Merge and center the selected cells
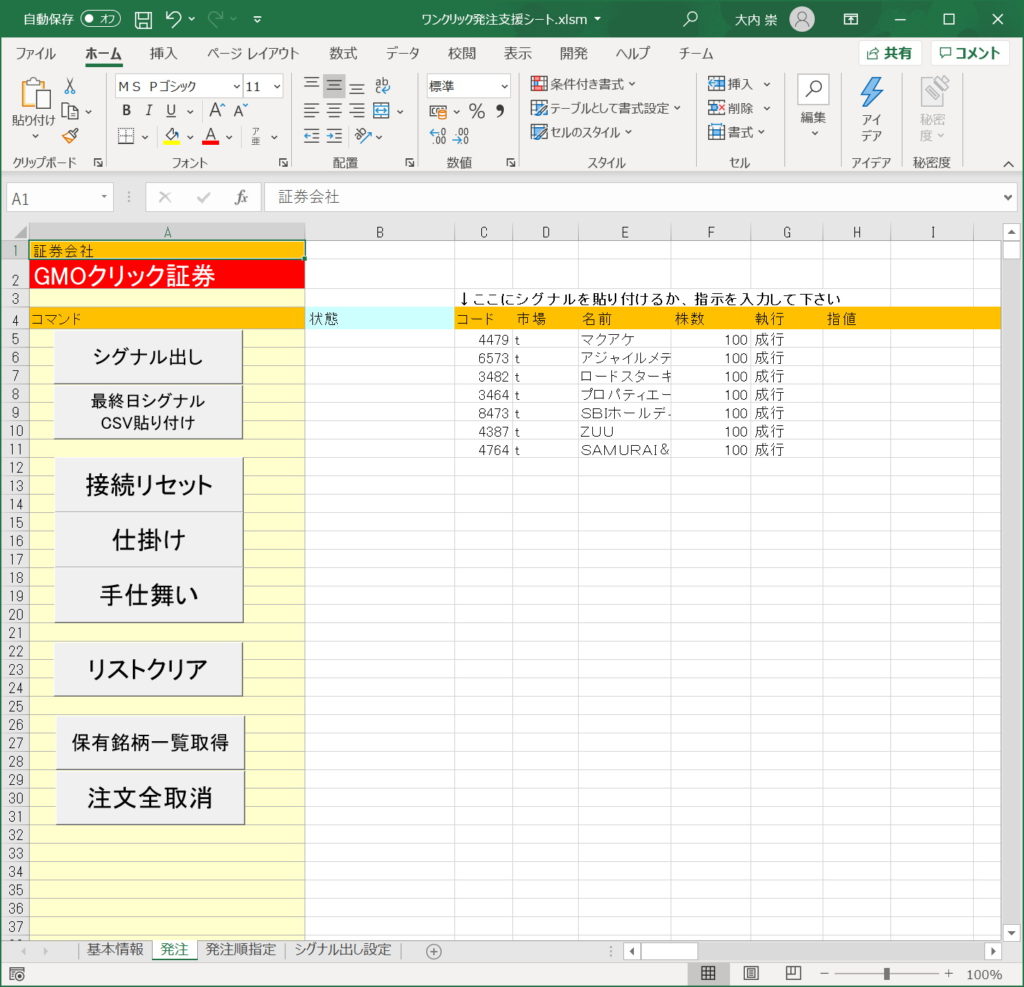Image resolution: width=1024 pixels, height=987 pixels. pyautogui.click(x=381, y=110)
